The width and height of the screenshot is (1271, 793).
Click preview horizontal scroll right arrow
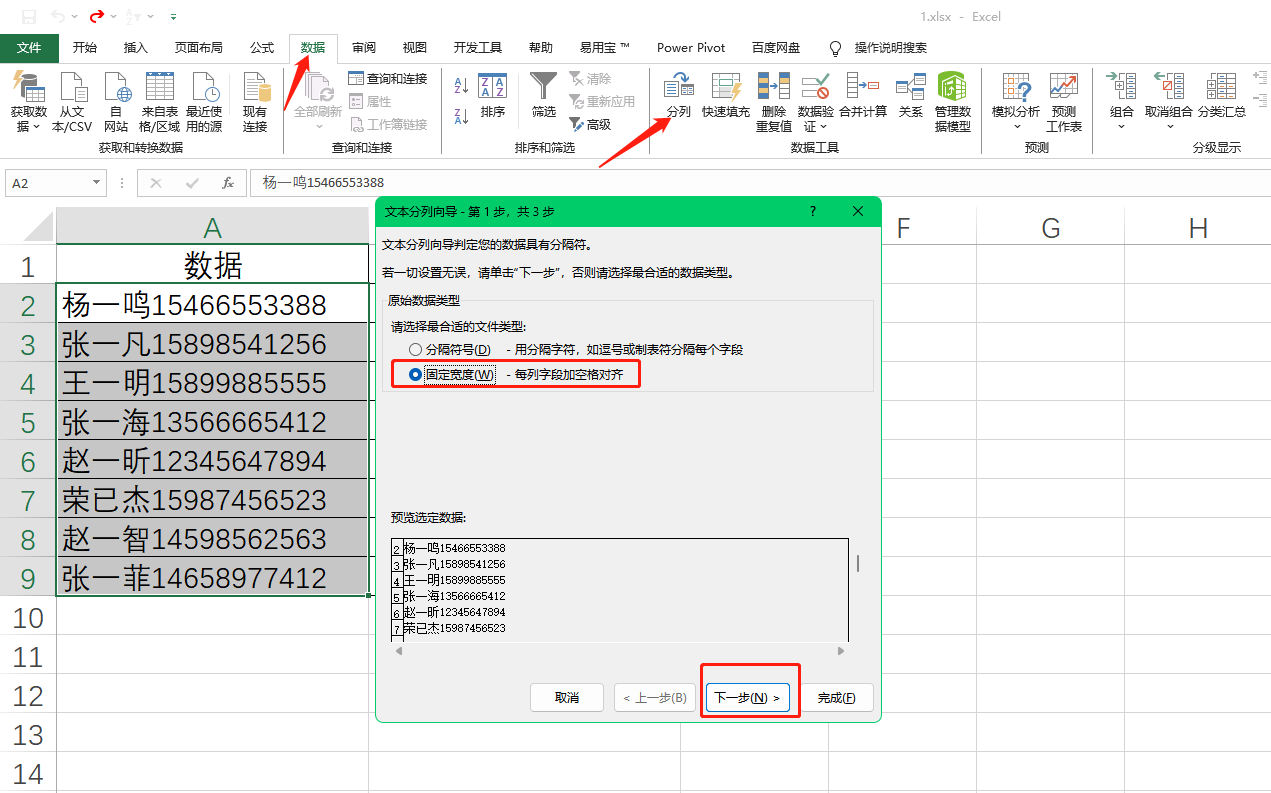[x=841, y=651]
